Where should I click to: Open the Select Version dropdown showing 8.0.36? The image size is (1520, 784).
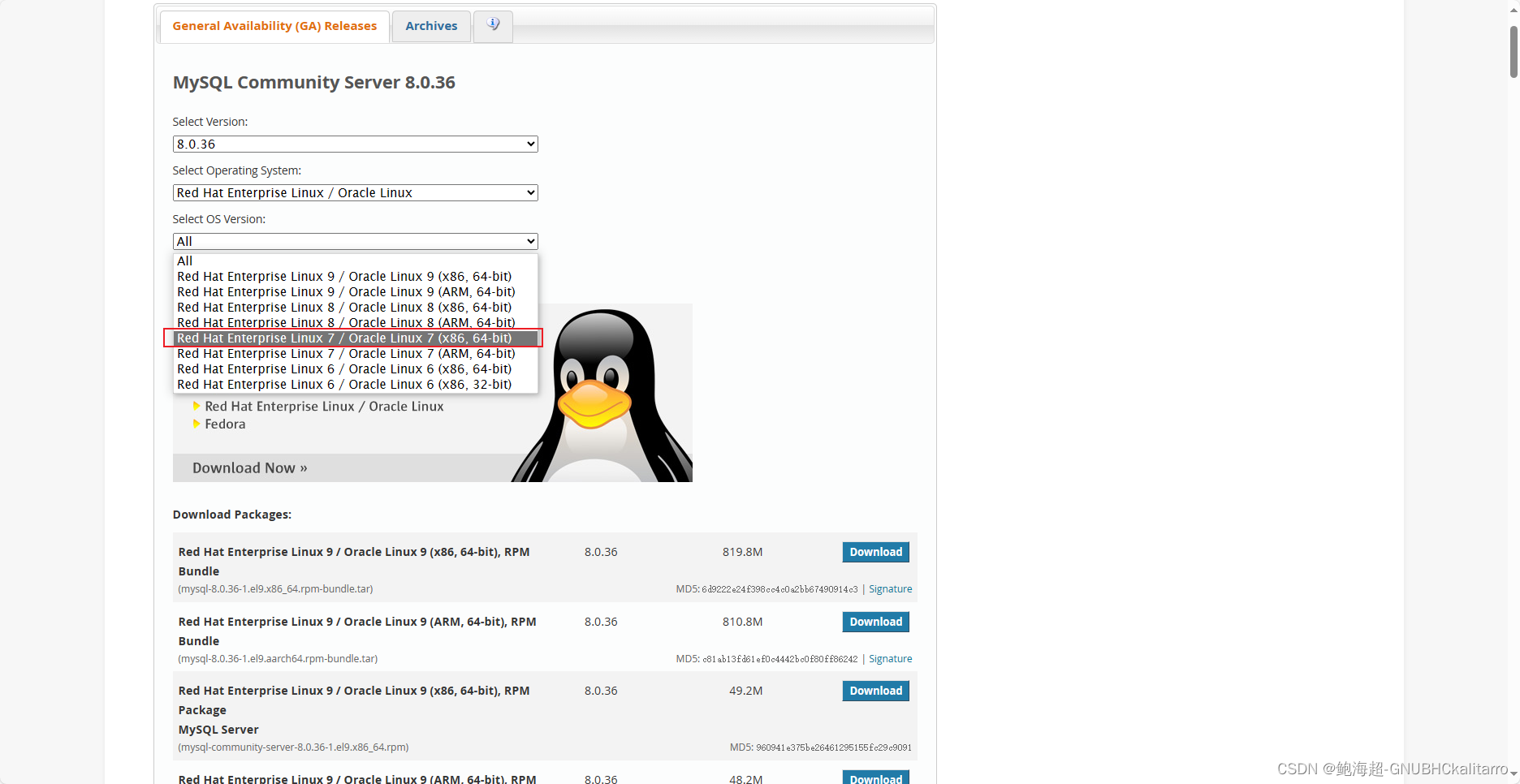355,144
